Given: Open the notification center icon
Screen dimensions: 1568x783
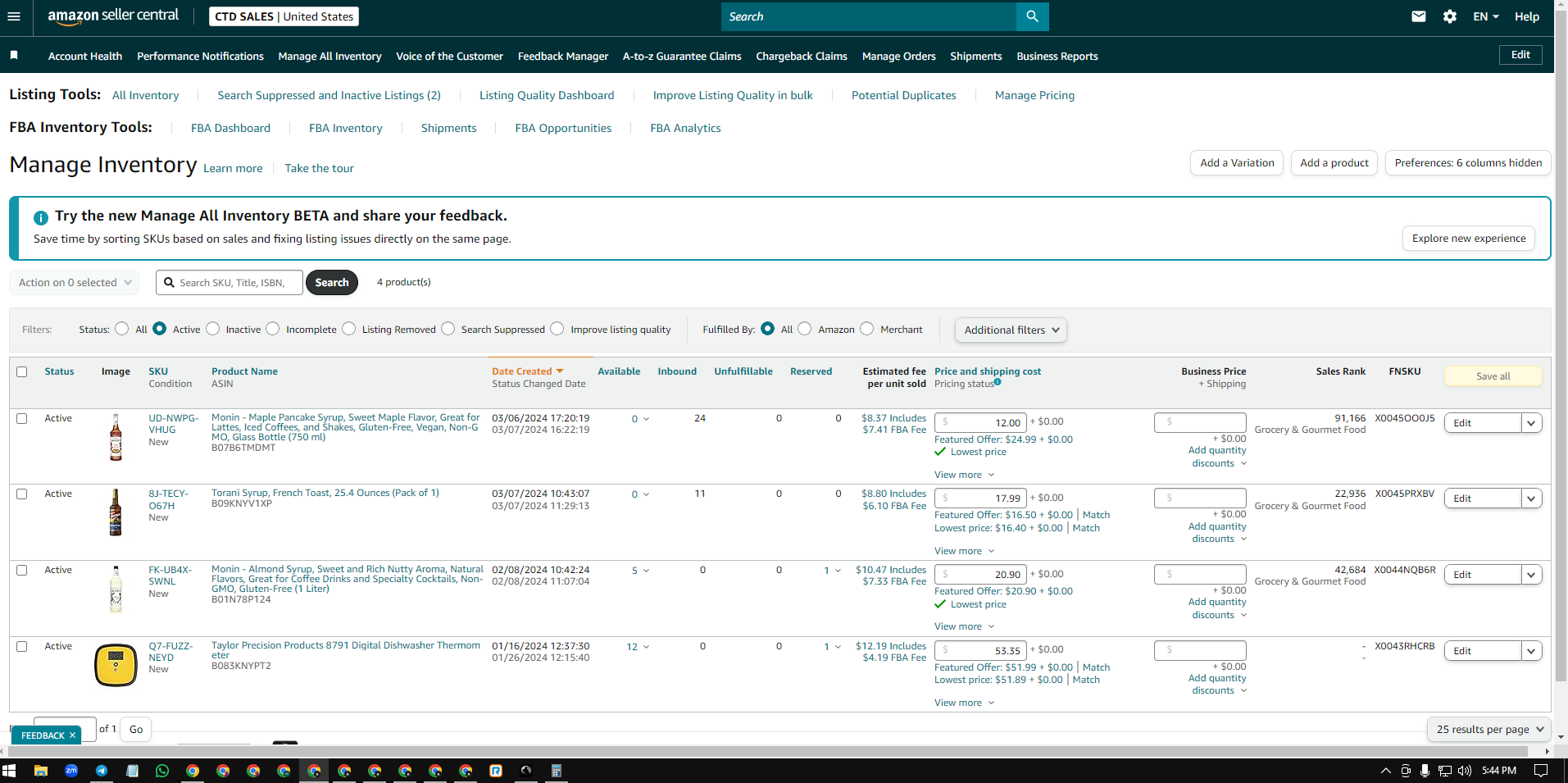Looking at the screenshot, I should point(1541,771).
